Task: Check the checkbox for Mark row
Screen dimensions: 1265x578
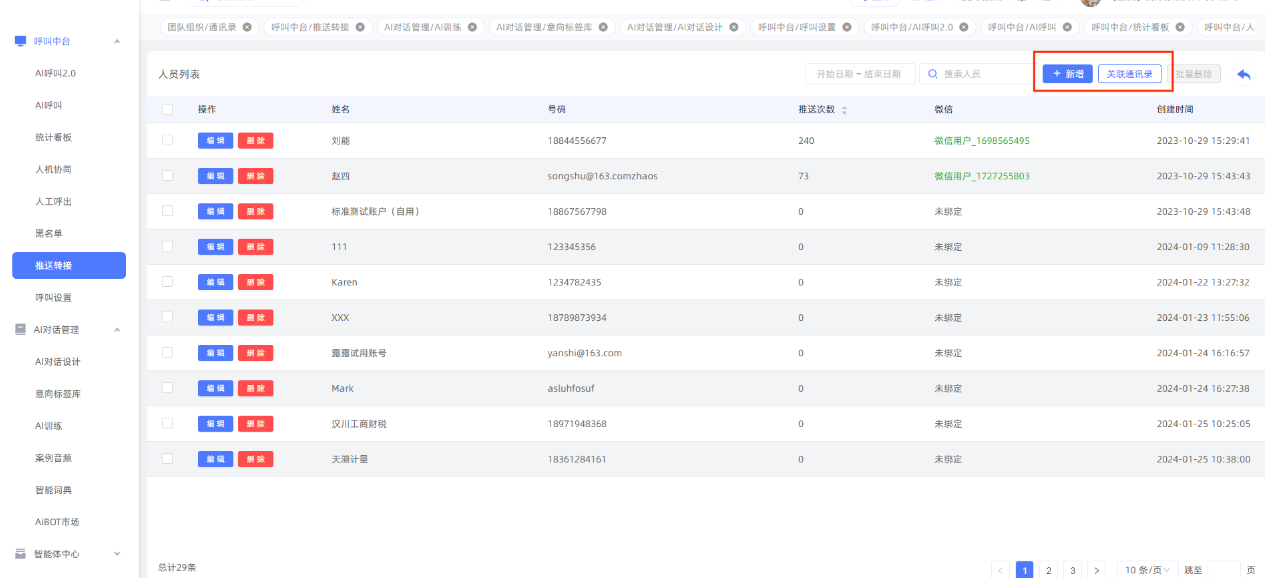Action: coord(167,388)
